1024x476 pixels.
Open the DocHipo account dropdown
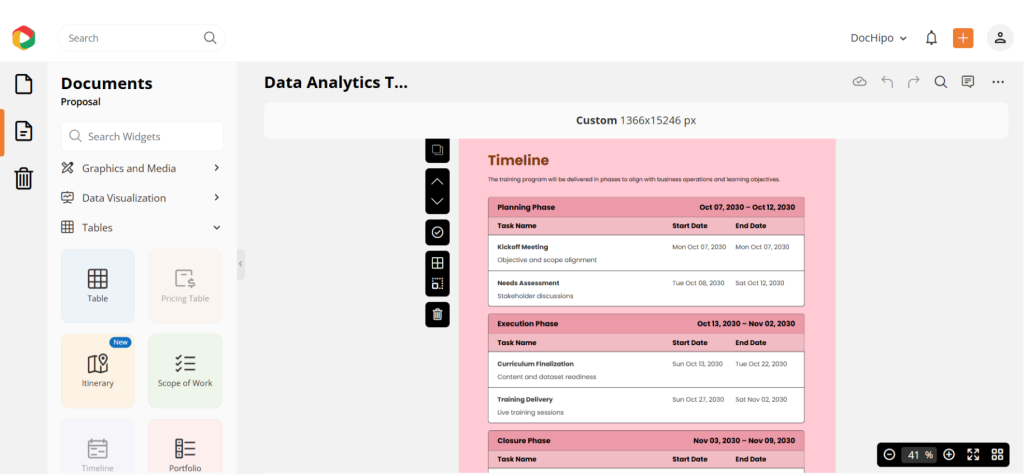click(x=879, y=38)
